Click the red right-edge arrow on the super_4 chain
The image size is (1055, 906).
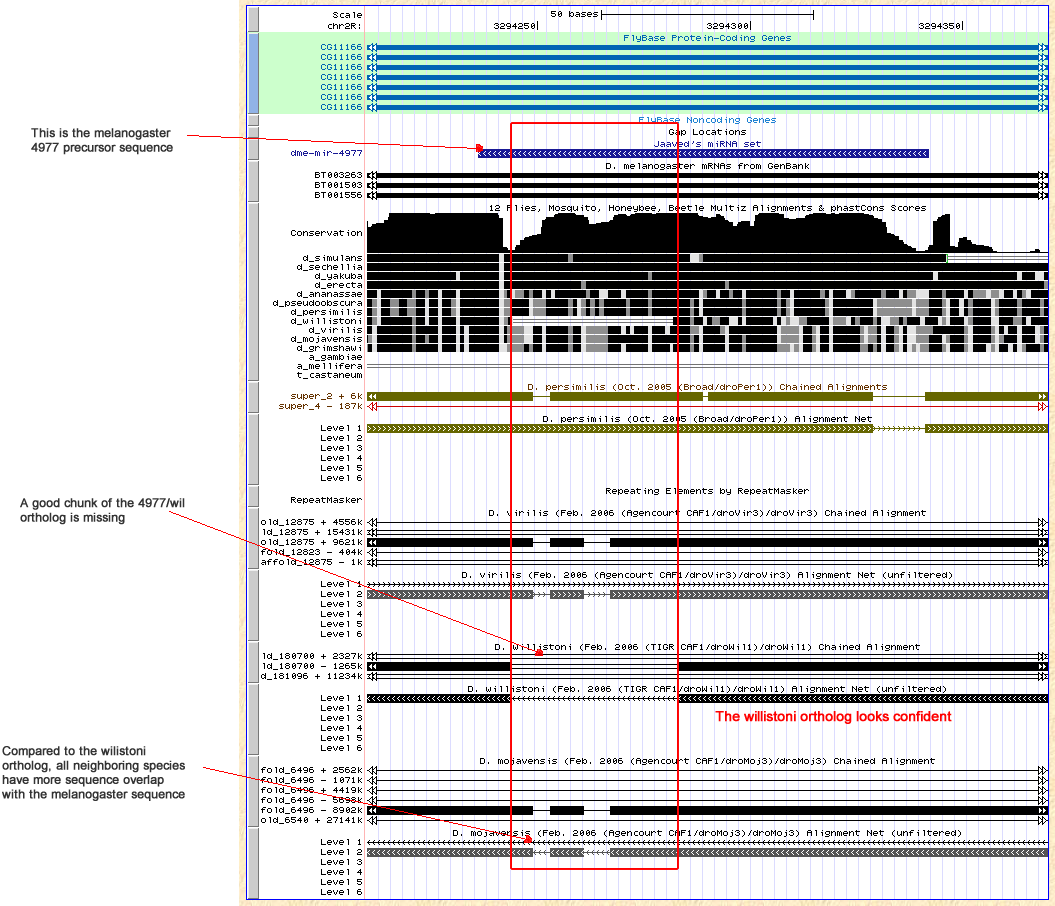click(x=1042, y=407)
